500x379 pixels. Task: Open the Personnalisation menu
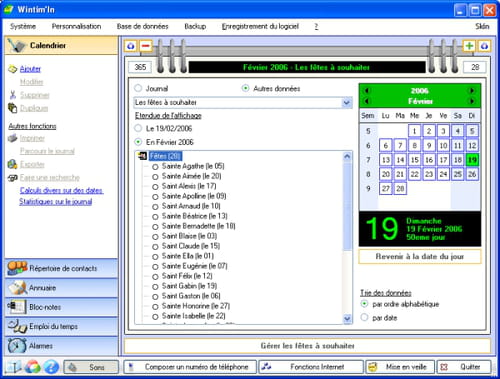76,26
